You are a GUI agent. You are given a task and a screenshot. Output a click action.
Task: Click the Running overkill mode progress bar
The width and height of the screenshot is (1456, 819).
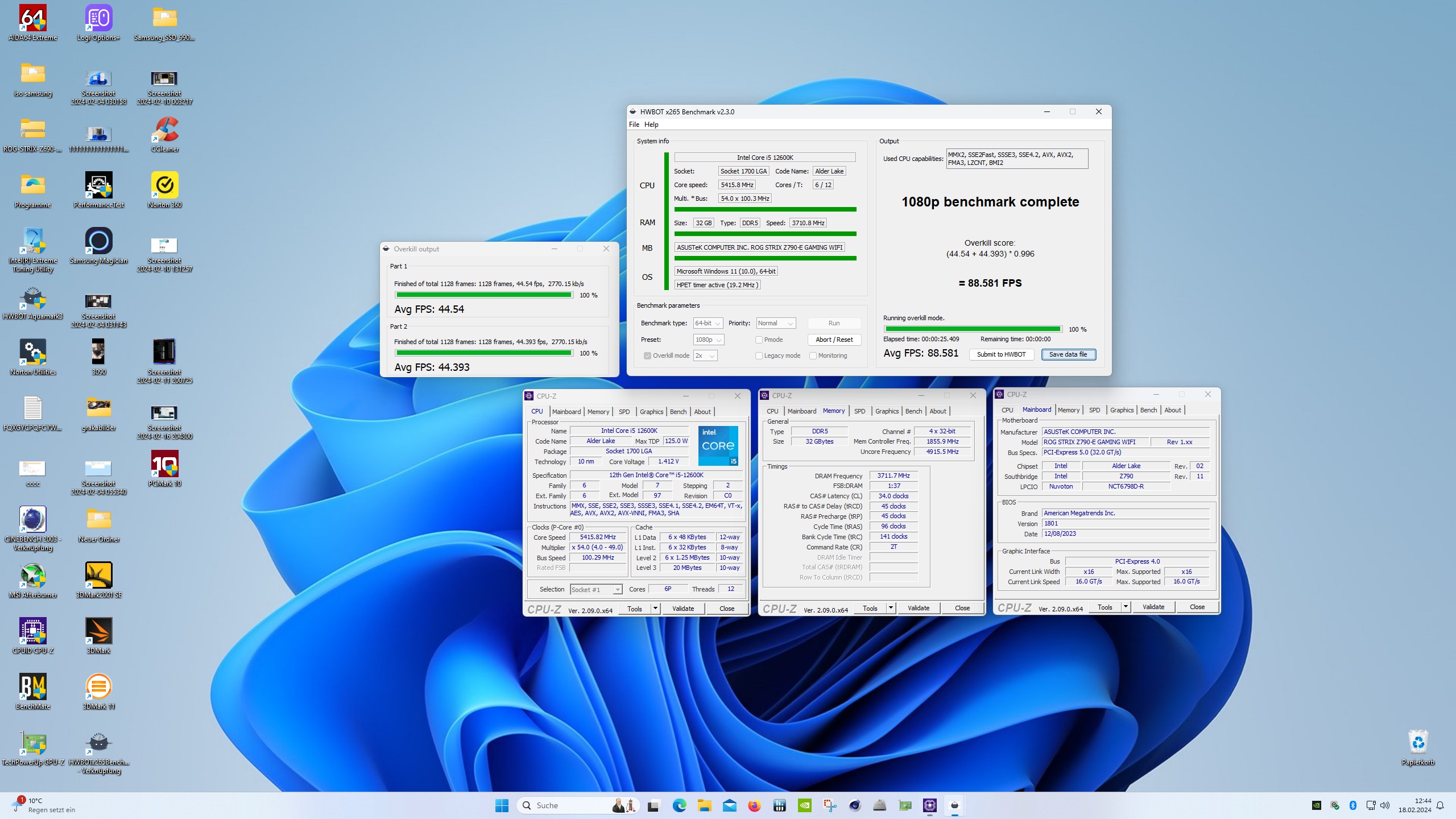[x=973, y=329]
